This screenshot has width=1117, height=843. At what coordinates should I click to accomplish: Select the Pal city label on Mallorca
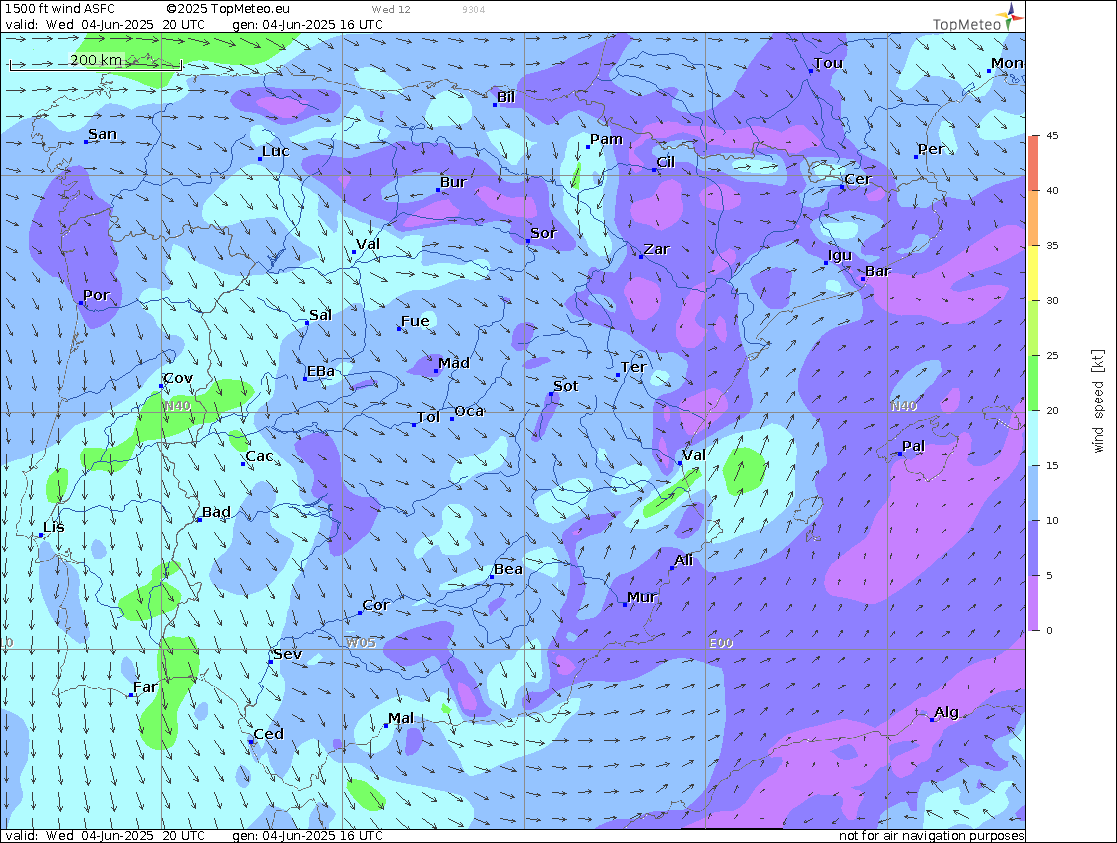pos(913,446)
